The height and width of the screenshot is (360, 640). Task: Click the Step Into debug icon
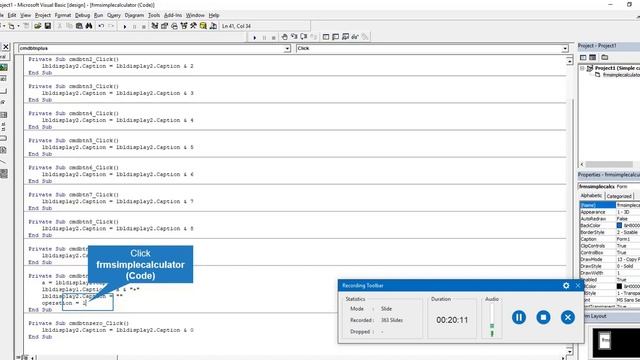[294, 37]
